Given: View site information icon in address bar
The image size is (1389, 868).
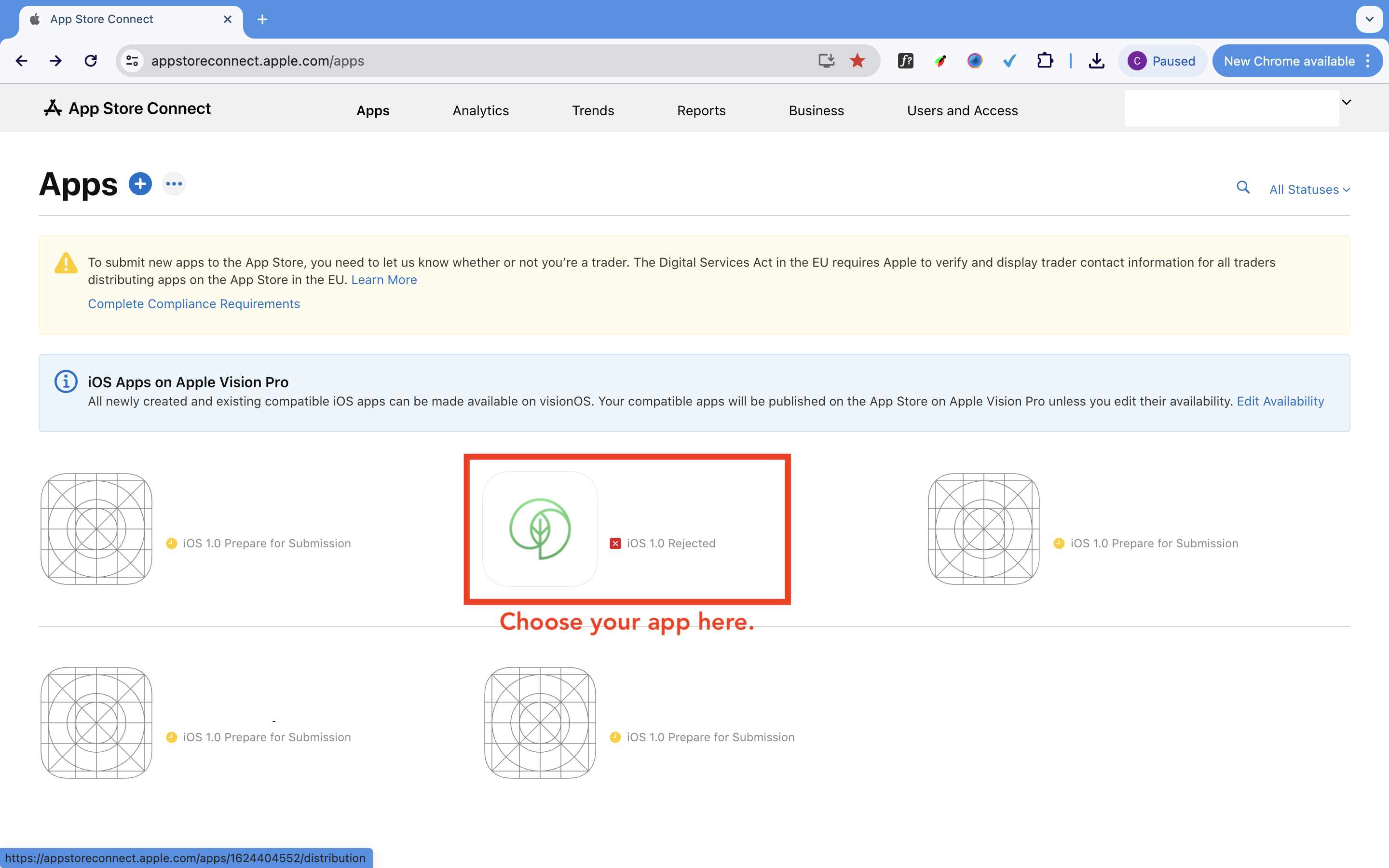Looking at the screenshot, I should (x=132, y=61).
